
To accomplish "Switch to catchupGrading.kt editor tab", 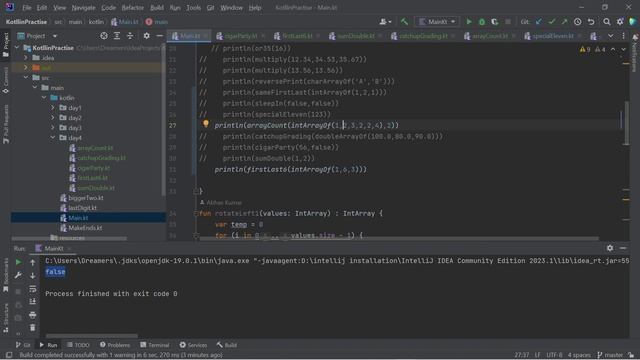I will 423,36.
